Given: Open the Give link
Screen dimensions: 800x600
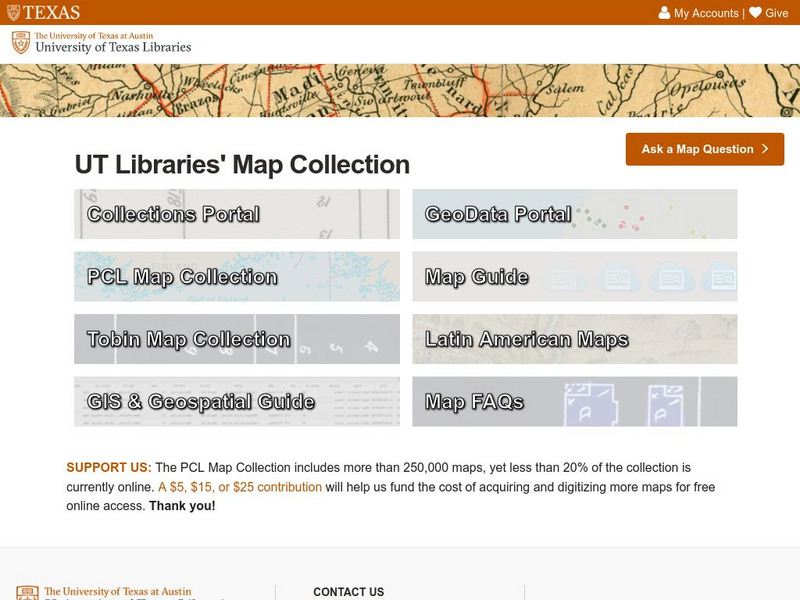Looking at the screenshot, I should tap(777, 13).
